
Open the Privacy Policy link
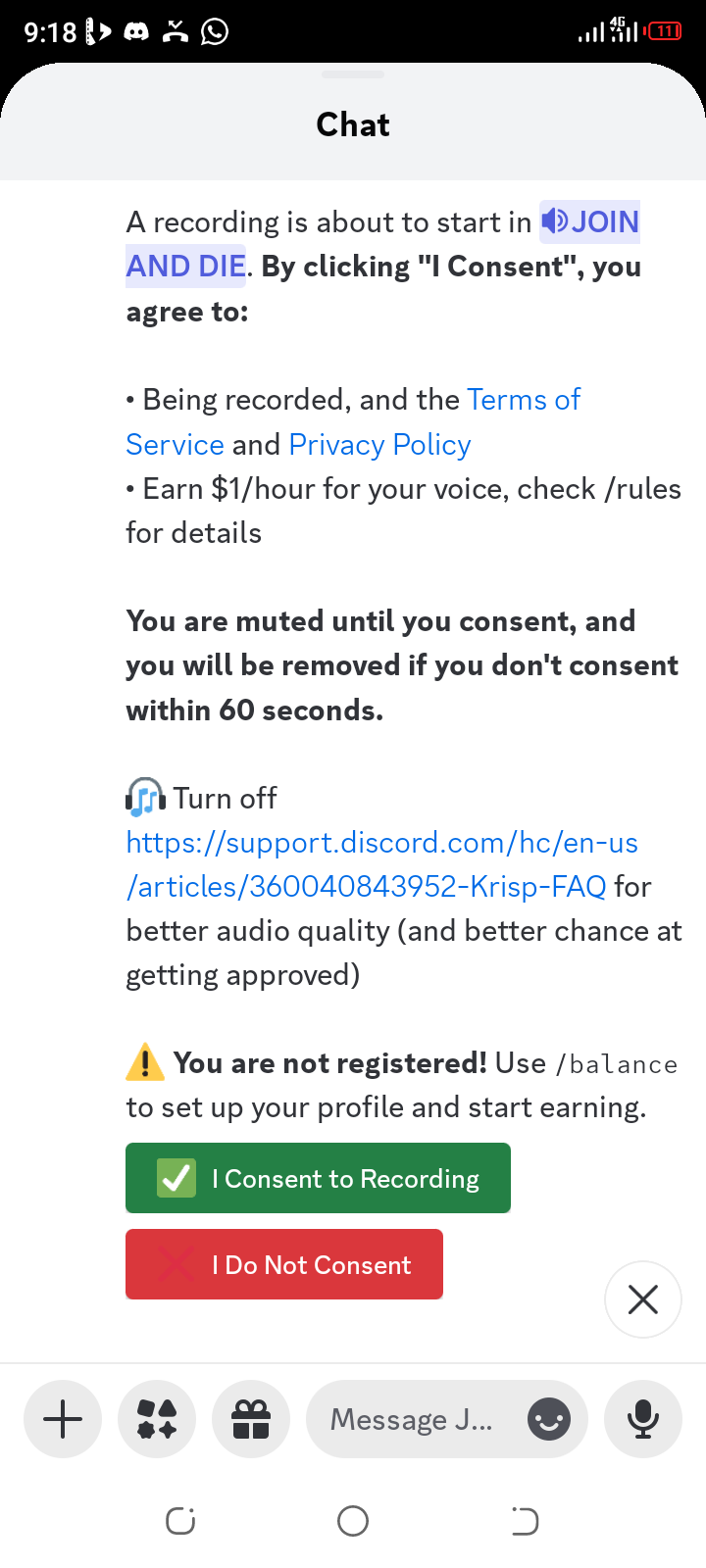[379, 445]
